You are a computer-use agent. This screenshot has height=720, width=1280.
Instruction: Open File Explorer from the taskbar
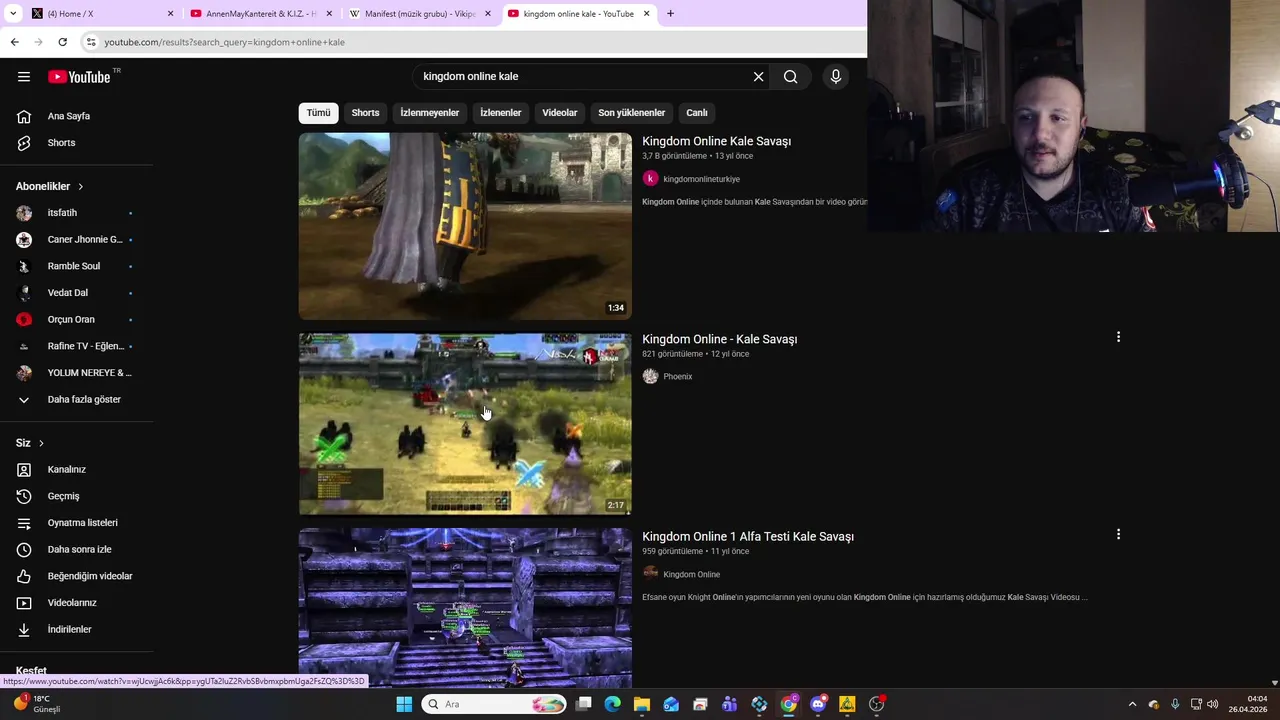pyautogui.click(x=642, y=704)
